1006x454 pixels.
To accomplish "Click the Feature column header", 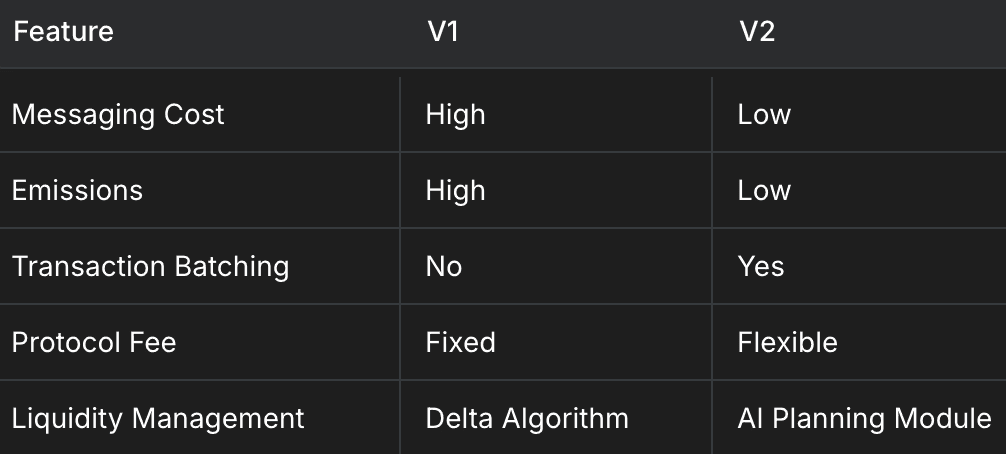I will [x=63, y=31].
